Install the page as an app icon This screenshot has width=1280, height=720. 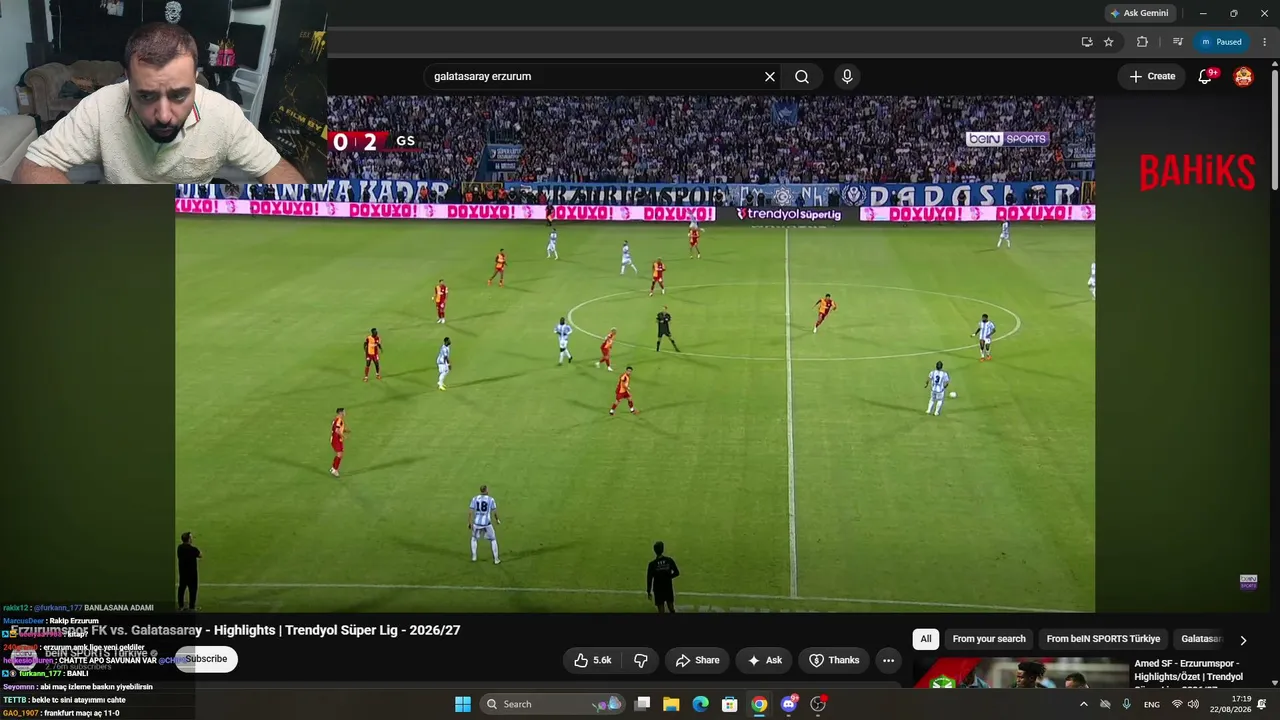1087,42
